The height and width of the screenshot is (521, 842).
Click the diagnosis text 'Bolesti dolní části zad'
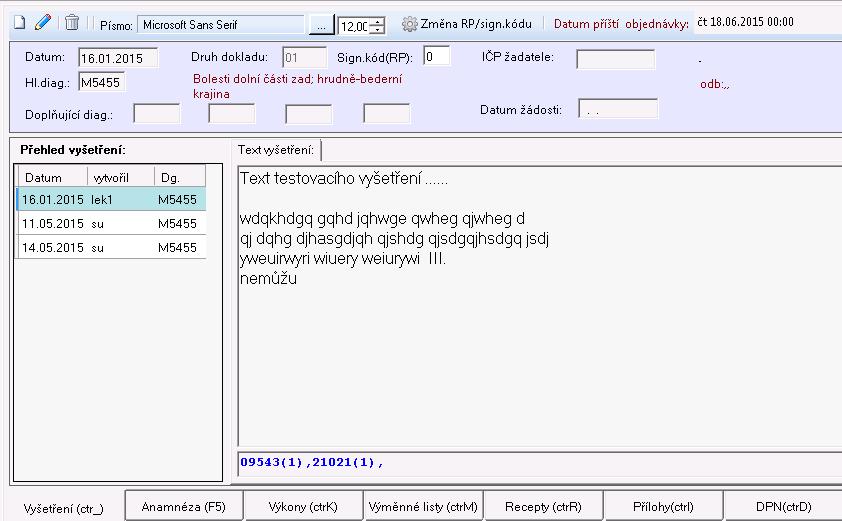252,79
